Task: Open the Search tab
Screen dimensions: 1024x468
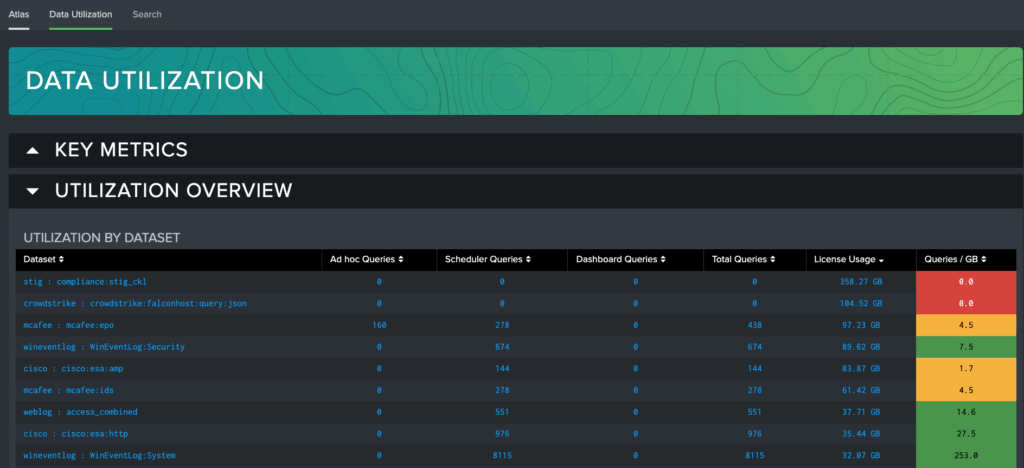Action: (x=147, y=14)
